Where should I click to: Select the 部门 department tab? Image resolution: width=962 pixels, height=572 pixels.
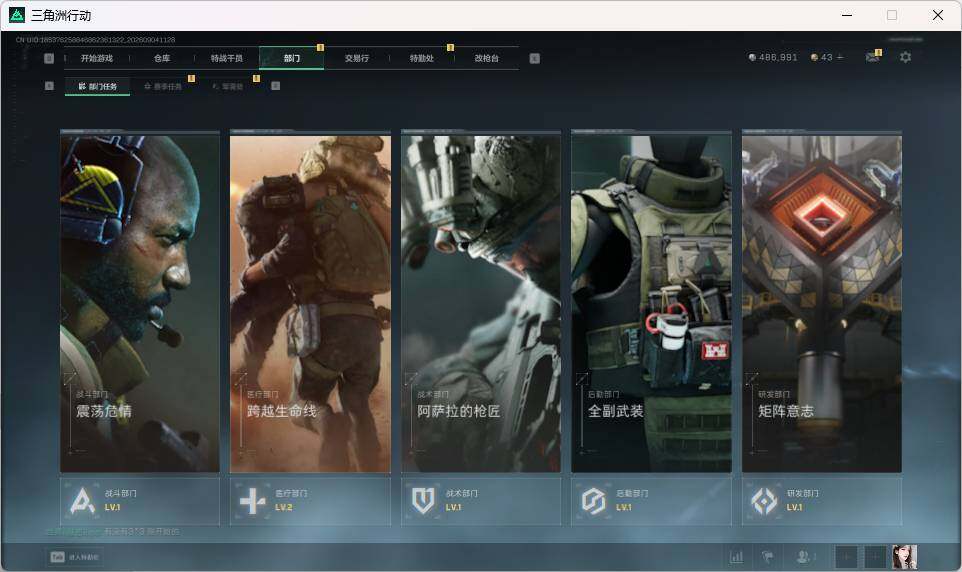coord(291,58)
